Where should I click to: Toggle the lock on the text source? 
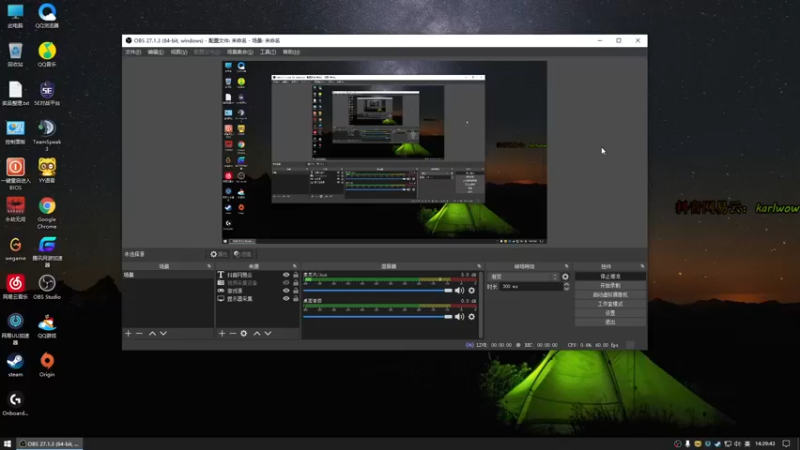point(295,274)
